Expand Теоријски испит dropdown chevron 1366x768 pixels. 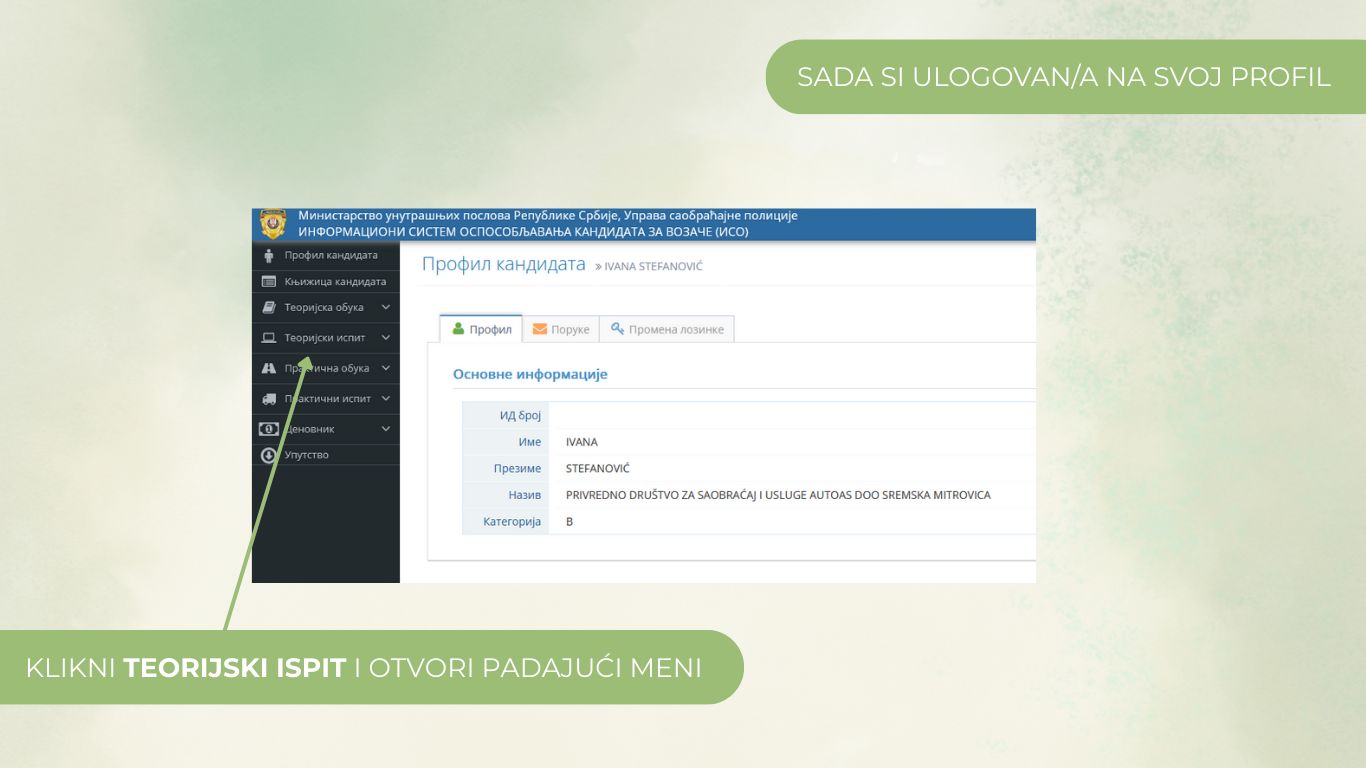(x=386, y=338)
